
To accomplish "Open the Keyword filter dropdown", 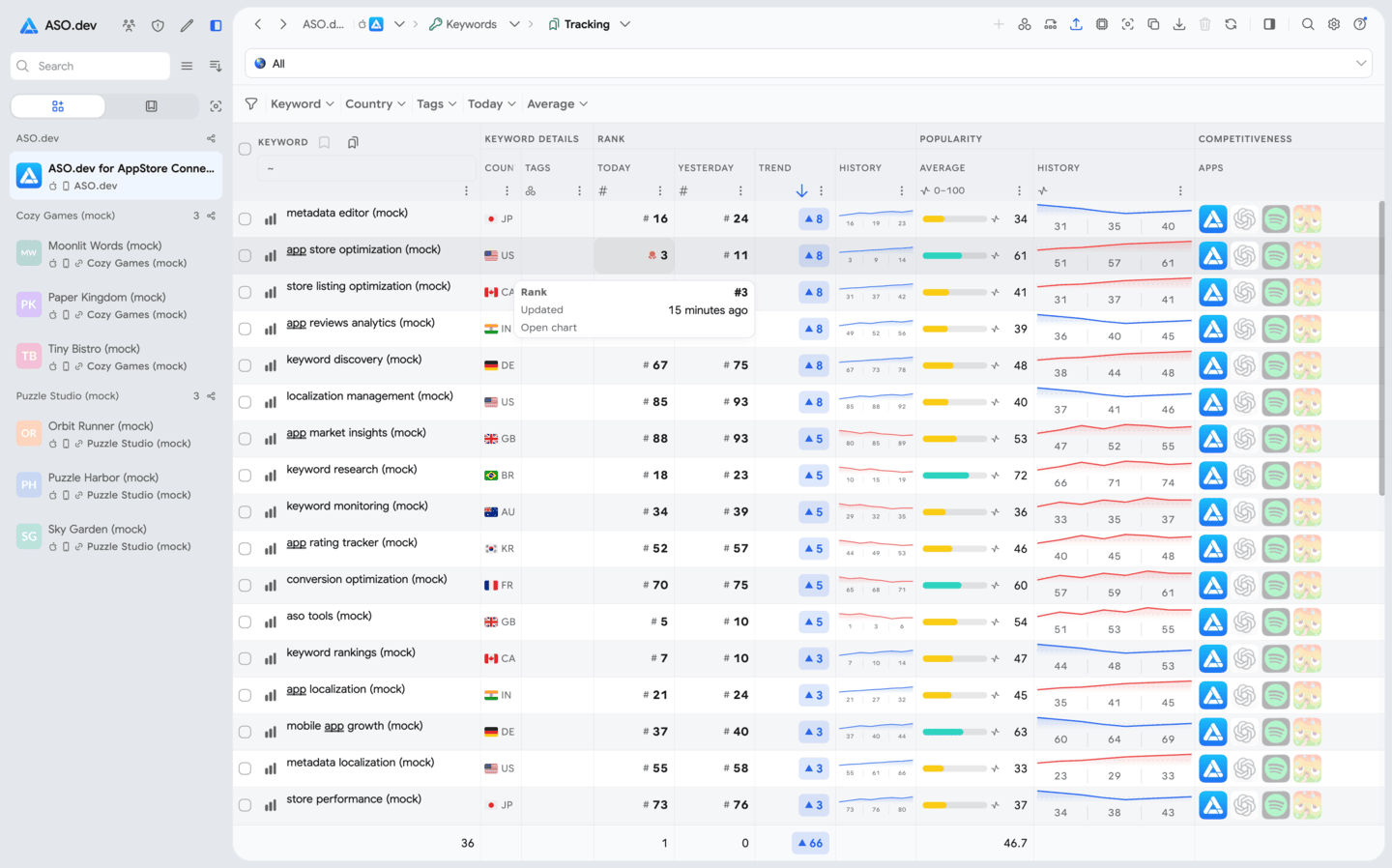I will click(302, 103).
